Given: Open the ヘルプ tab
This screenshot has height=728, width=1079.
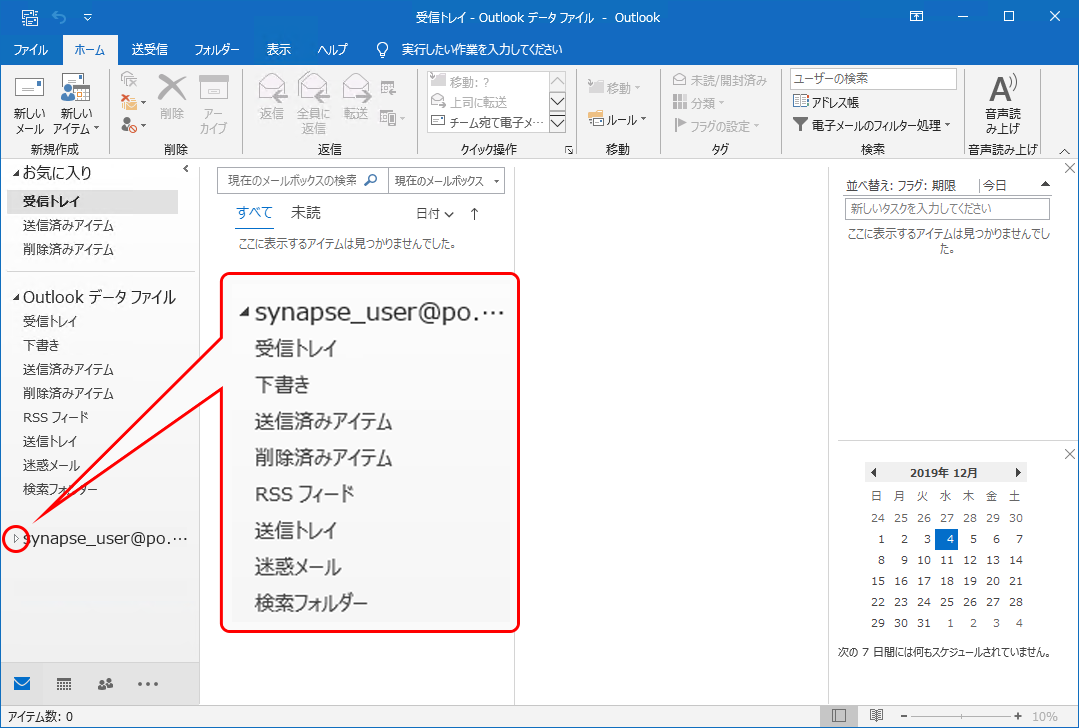Looking at the screenshot, I should 332,50.
